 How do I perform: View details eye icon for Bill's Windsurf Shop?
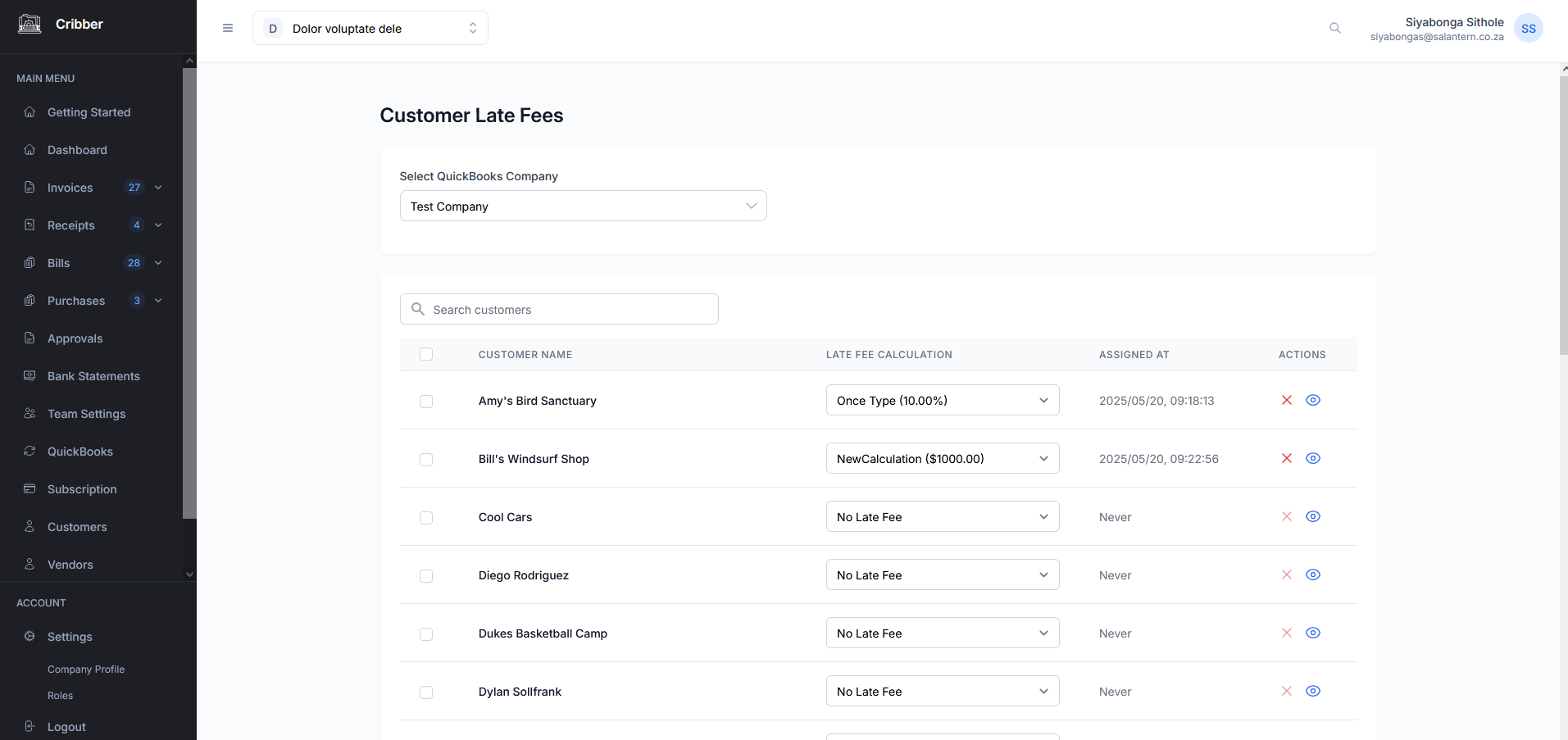(x=1313, y=458)
